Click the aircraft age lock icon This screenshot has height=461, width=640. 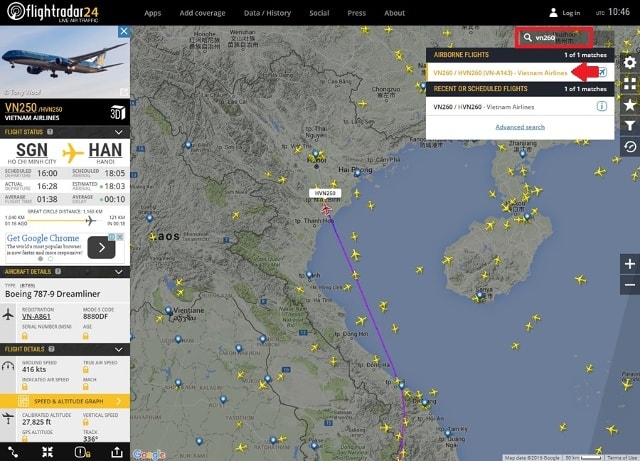click(86, 336)
